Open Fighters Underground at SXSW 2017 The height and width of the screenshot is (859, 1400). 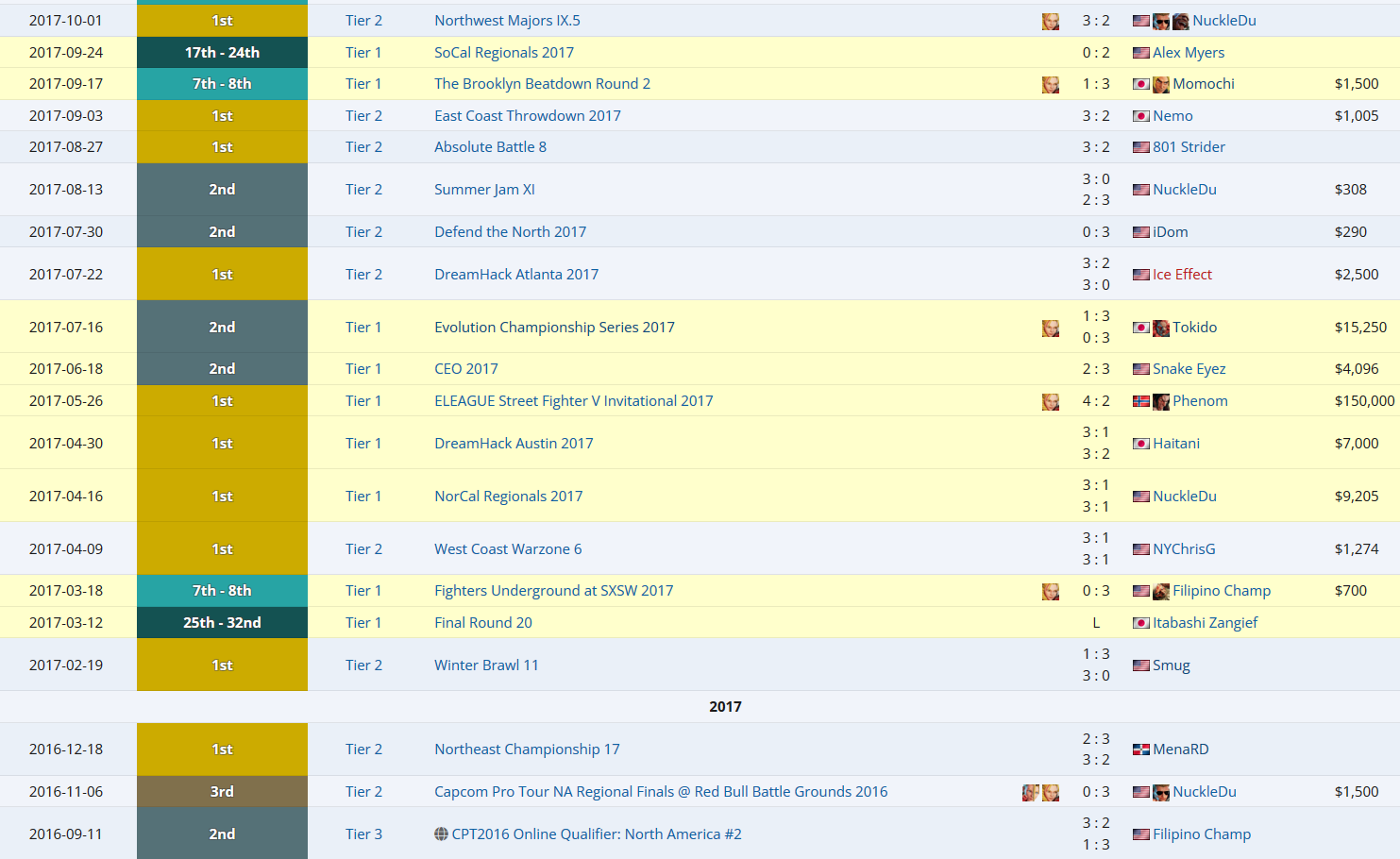[x=553, y=591]
